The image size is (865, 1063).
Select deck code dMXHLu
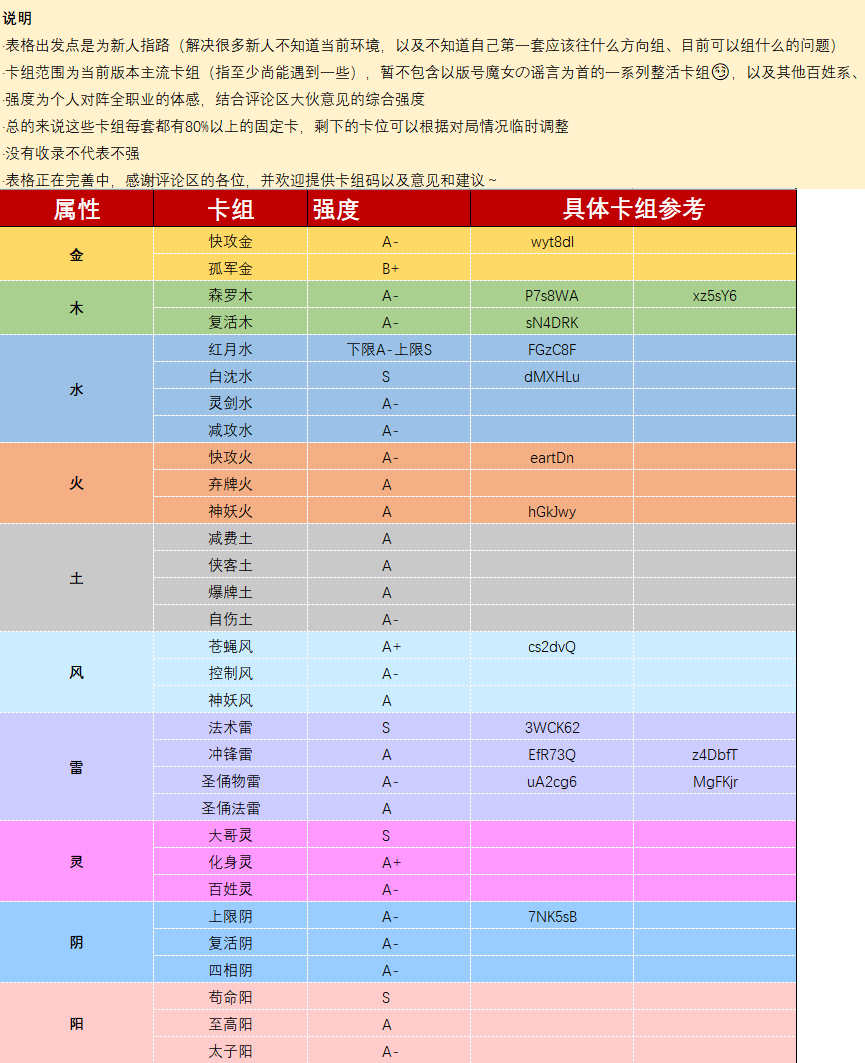[x=552, y=377]
